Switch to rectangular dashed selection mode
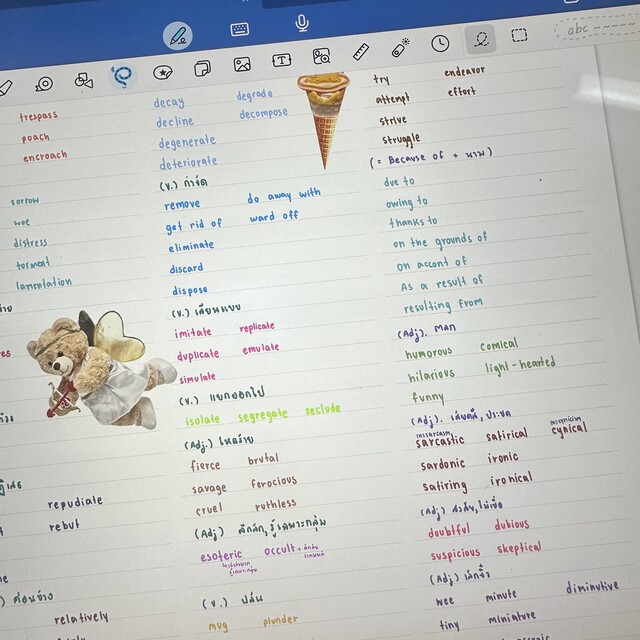 coord(519,35)
